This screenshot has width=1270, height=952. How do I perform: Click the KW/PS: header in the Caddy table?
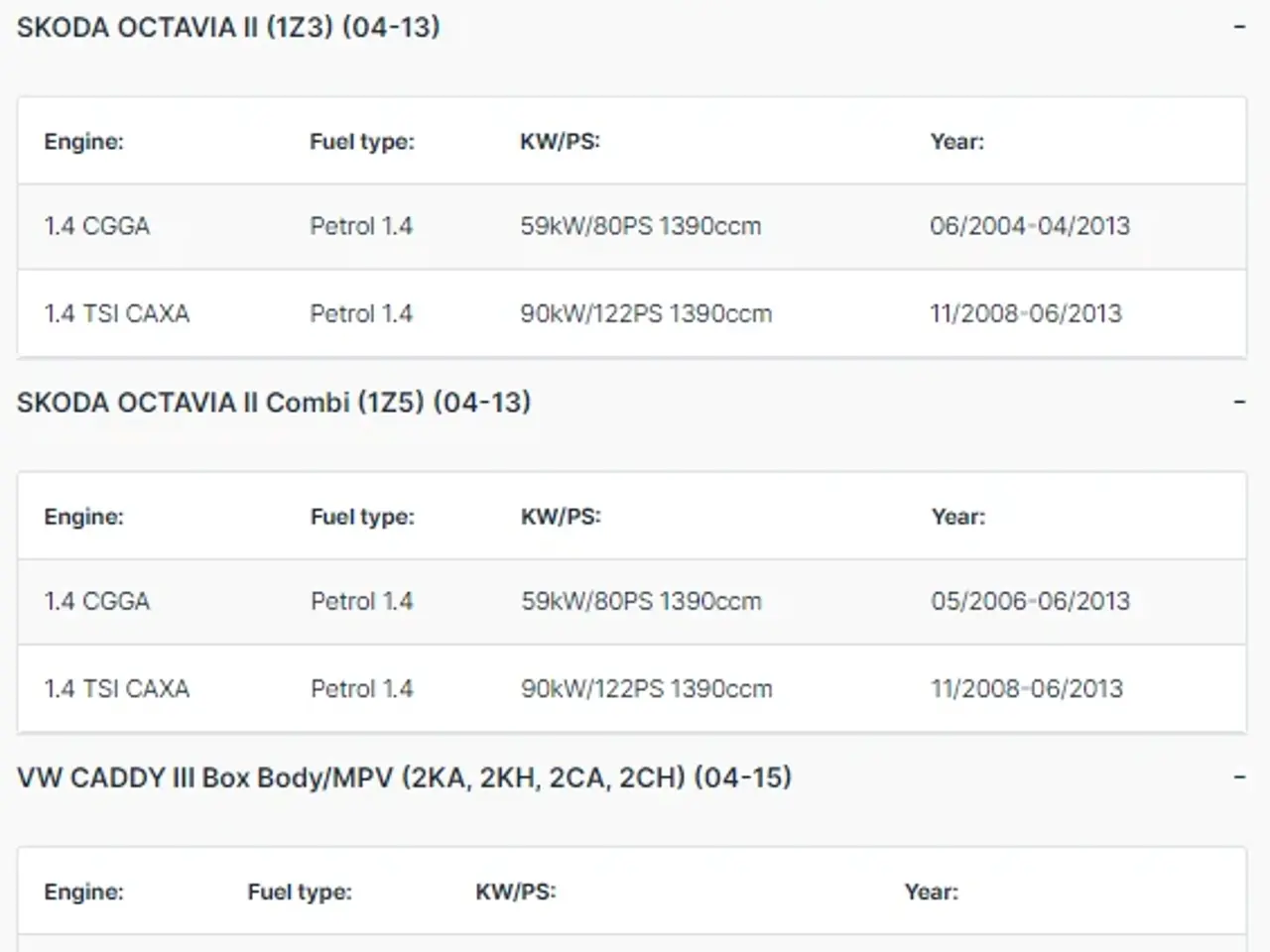point(516,892)
